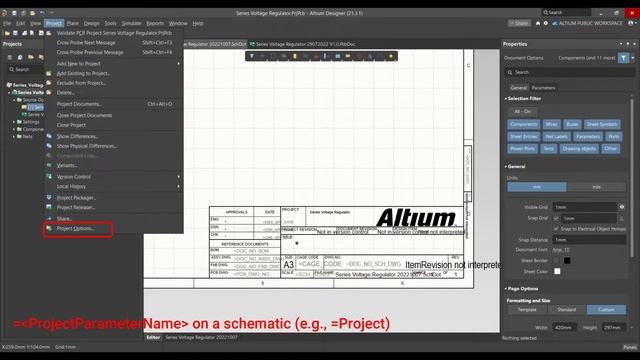Open Project Options from the Project menu
Image resolution: width=640 pixels, height=360 pixels.
pyautogui.click(x=75, y=229)
